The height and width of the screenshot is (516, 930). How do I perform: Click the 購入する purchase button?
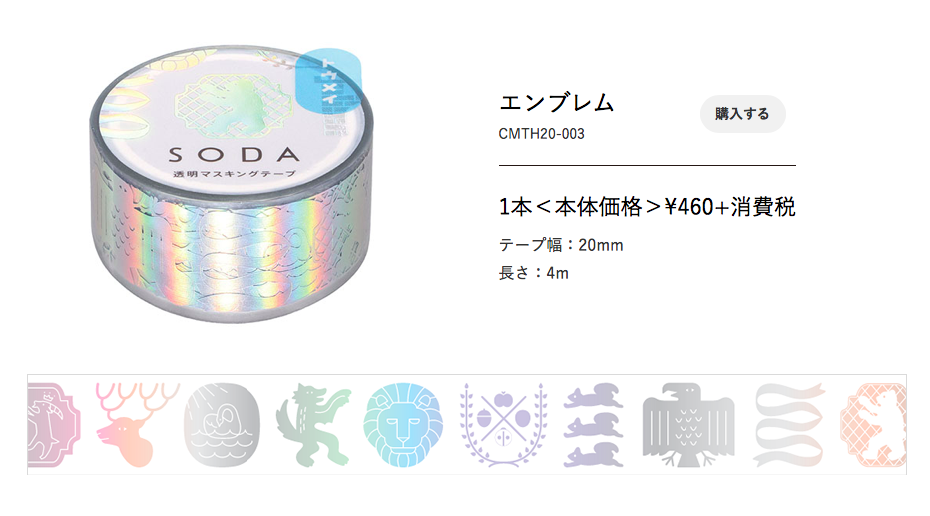743,114
